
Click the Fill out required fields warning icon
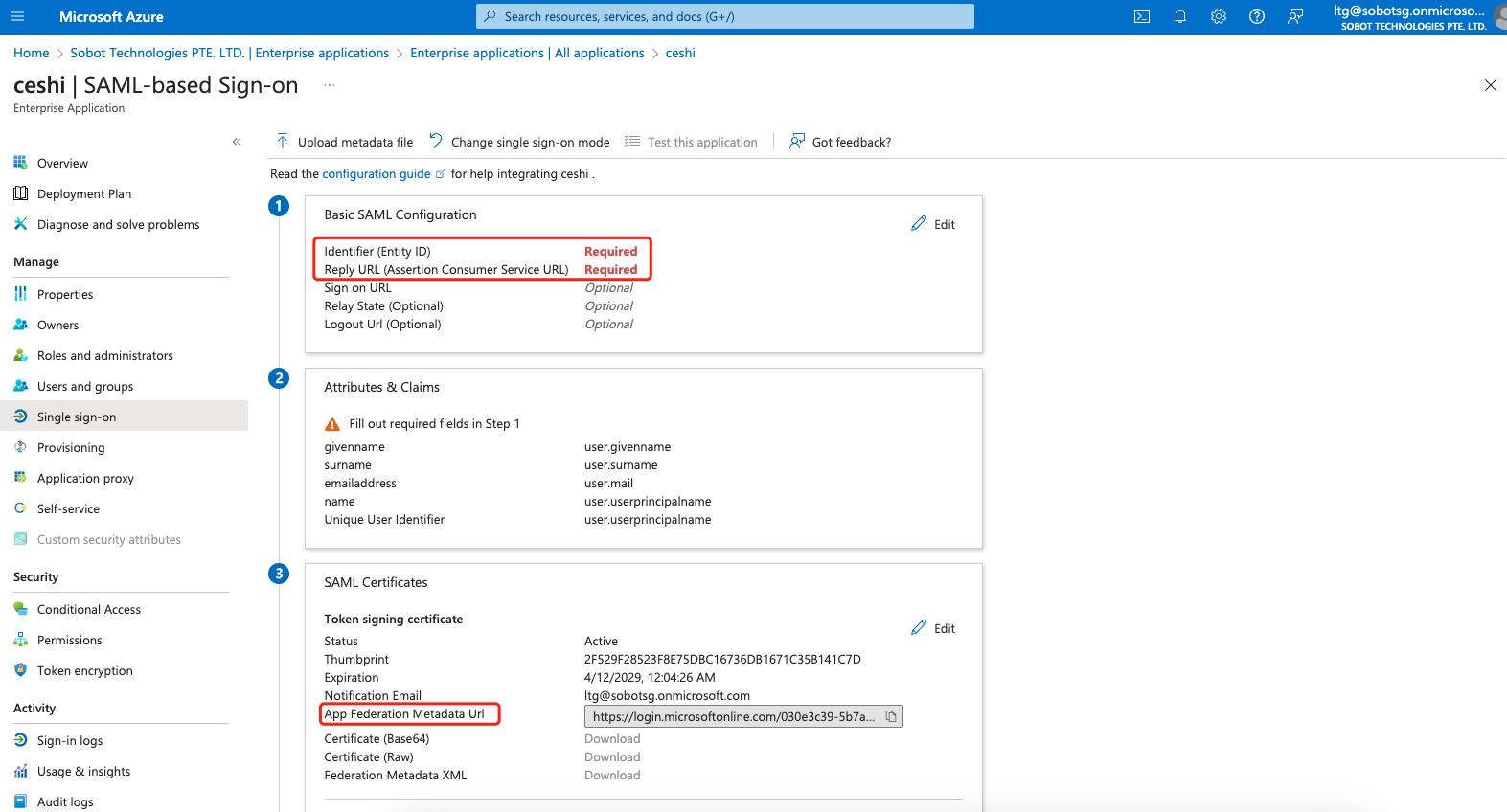[332, 424]
